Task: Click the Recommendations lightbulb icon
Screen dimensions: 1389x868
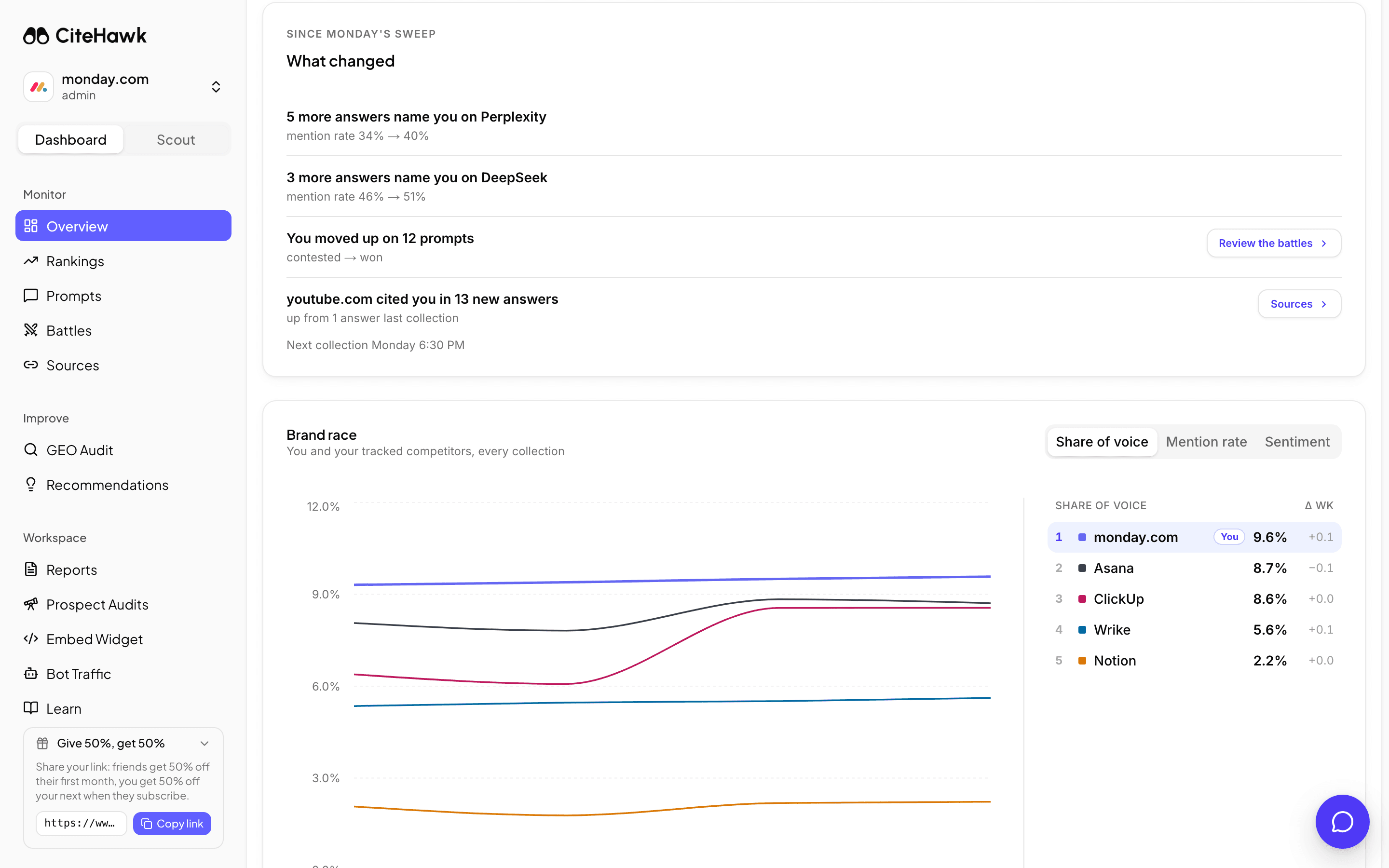Action: click(31, 485)
